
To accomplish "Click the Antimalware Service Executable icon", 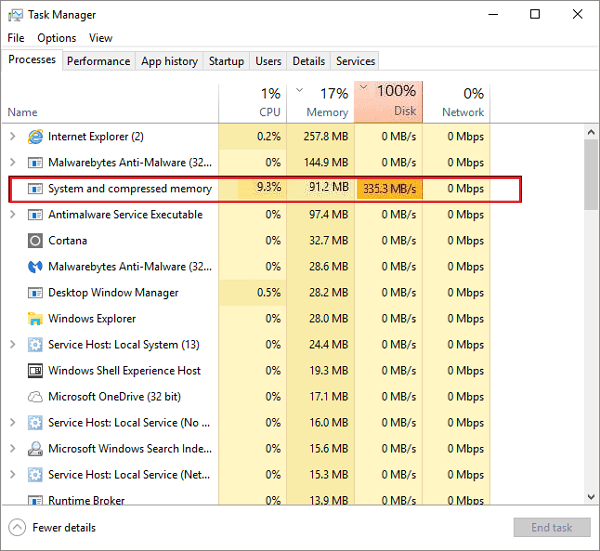I will [35, 215].
